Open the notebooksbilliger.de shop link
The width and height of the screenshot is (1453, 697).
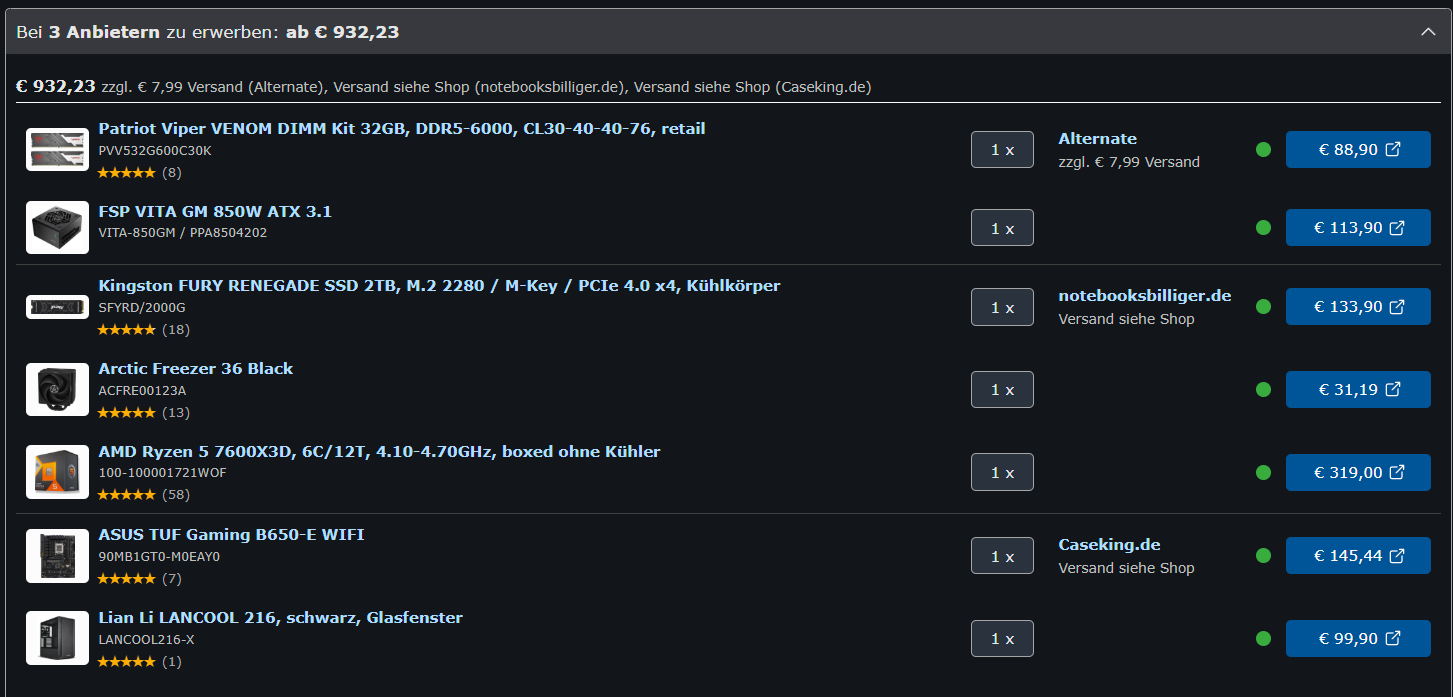1145,296
